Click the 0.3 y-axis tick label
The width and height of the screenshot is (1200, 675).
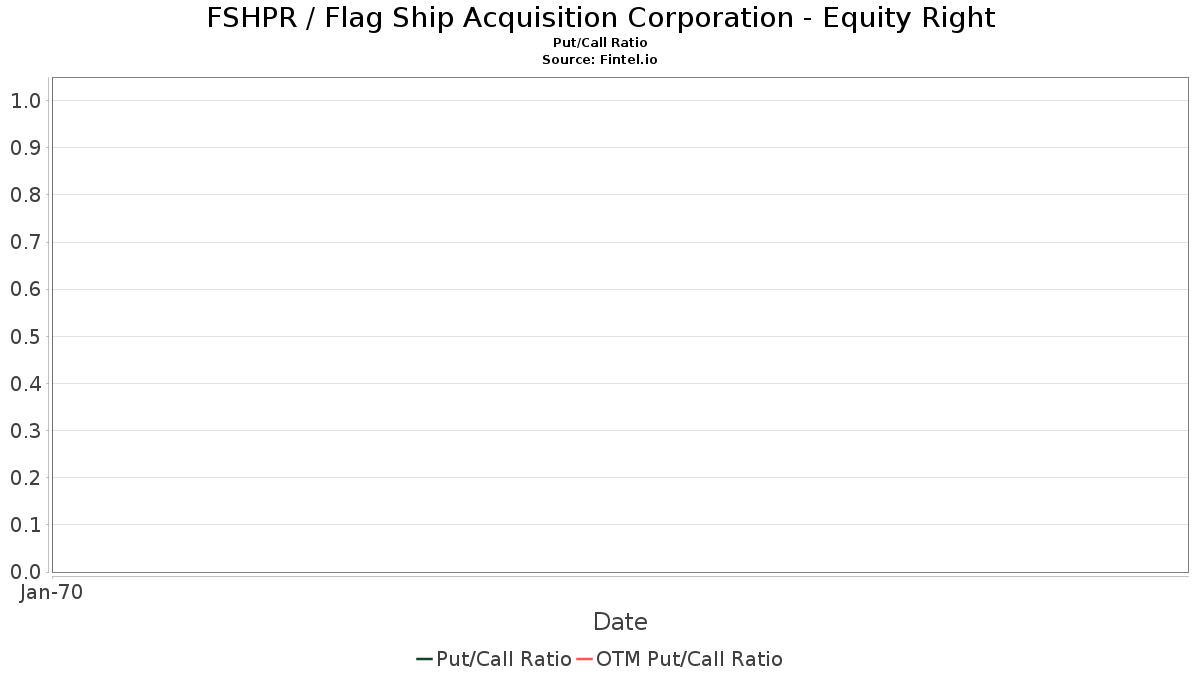pyautogui.click(x=25, y=431)
